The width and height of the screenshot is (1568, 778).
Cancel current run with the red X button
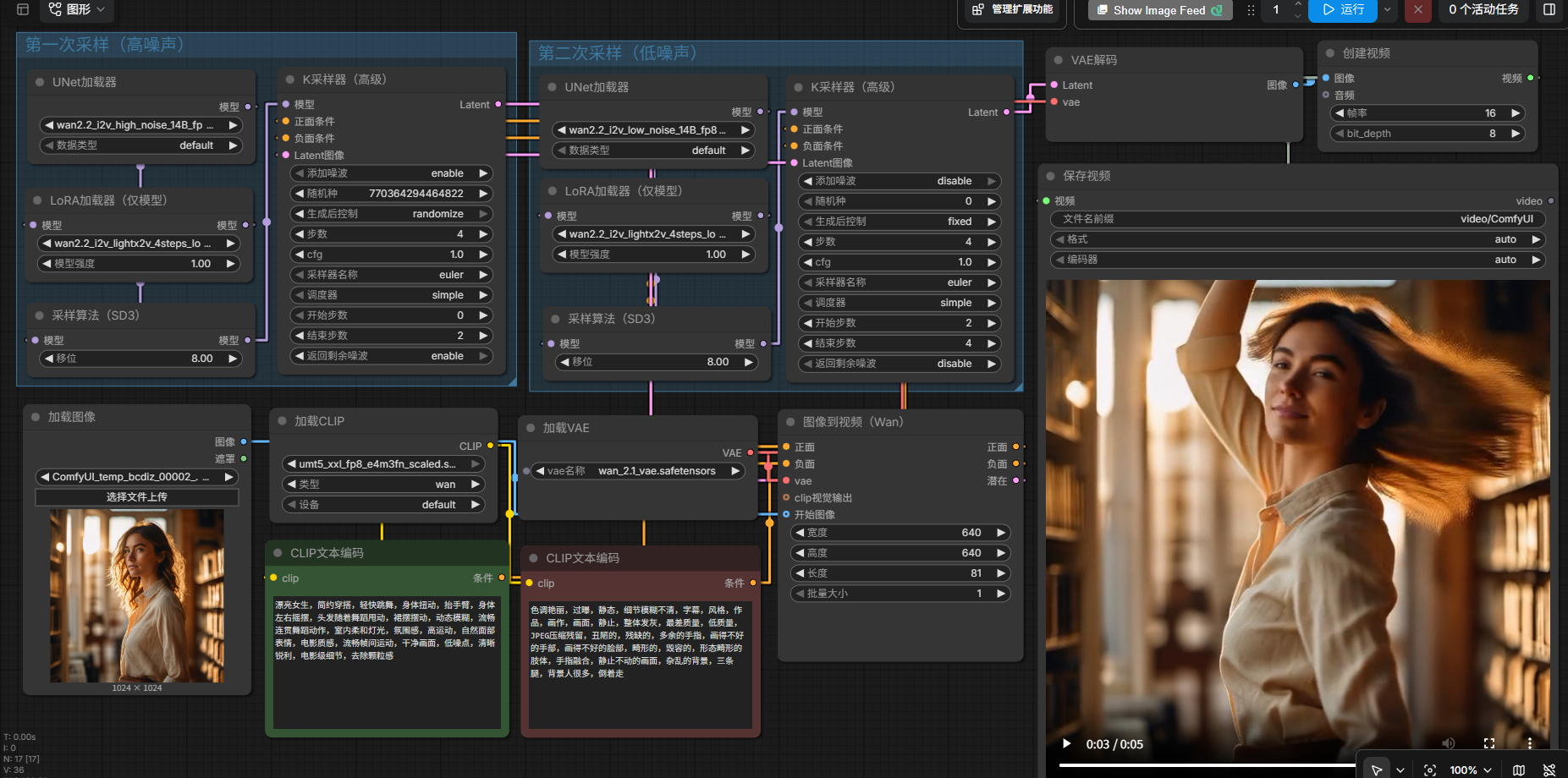tap(1418, 9)
